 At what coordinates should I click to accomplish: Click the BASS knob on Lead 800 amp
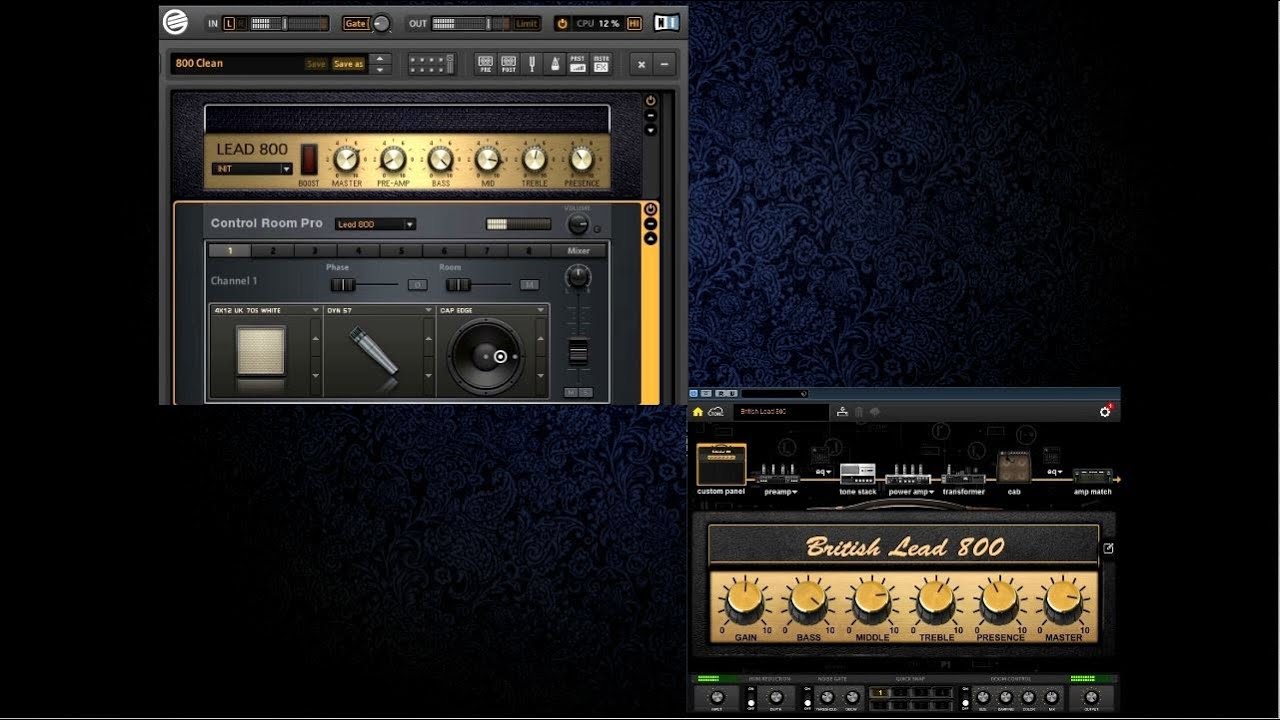(x=440, y=159)
